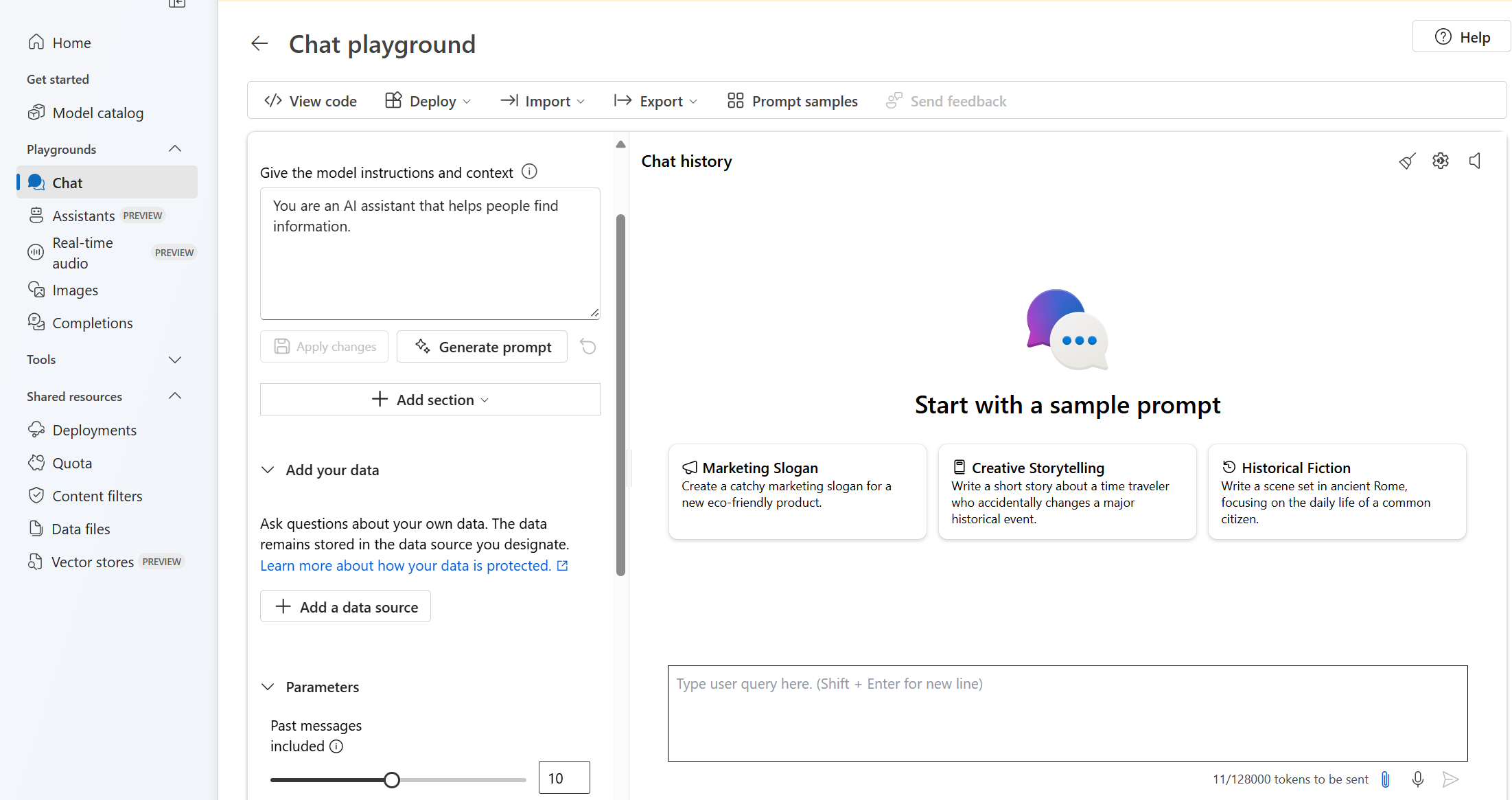Go to Content filters page
This screenshot has width=1512, height=800.
click(x=97, y=496)
